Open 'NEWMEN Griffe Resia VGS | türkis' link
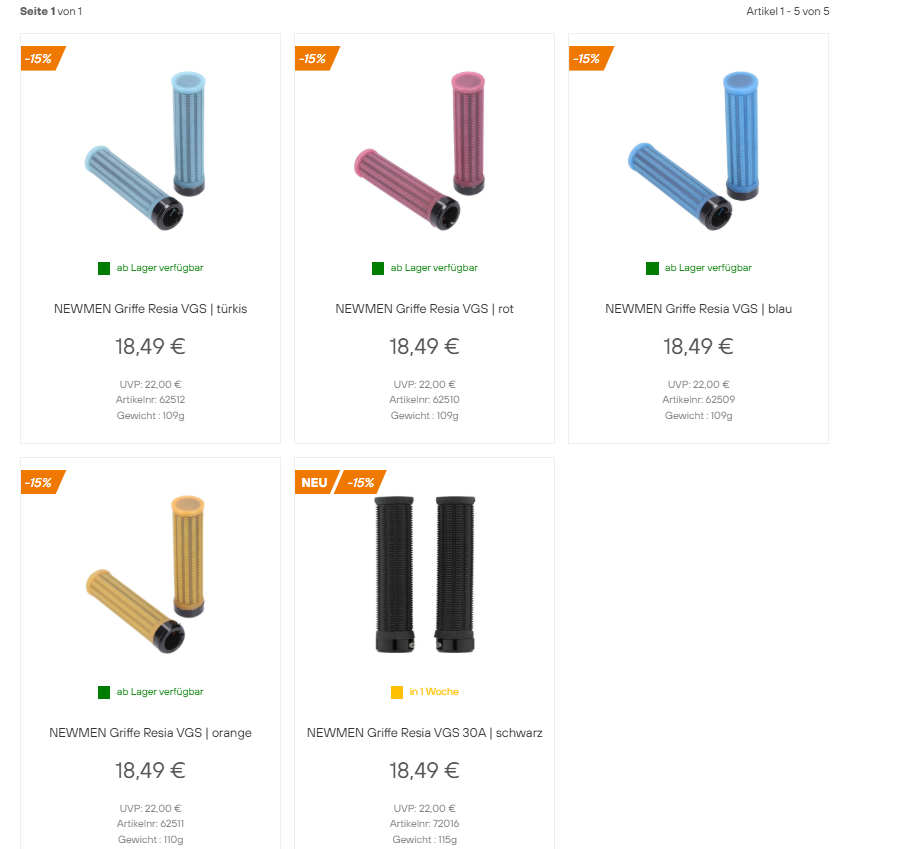The width and height of the screenshot is (904, 849). click(150, 309)
